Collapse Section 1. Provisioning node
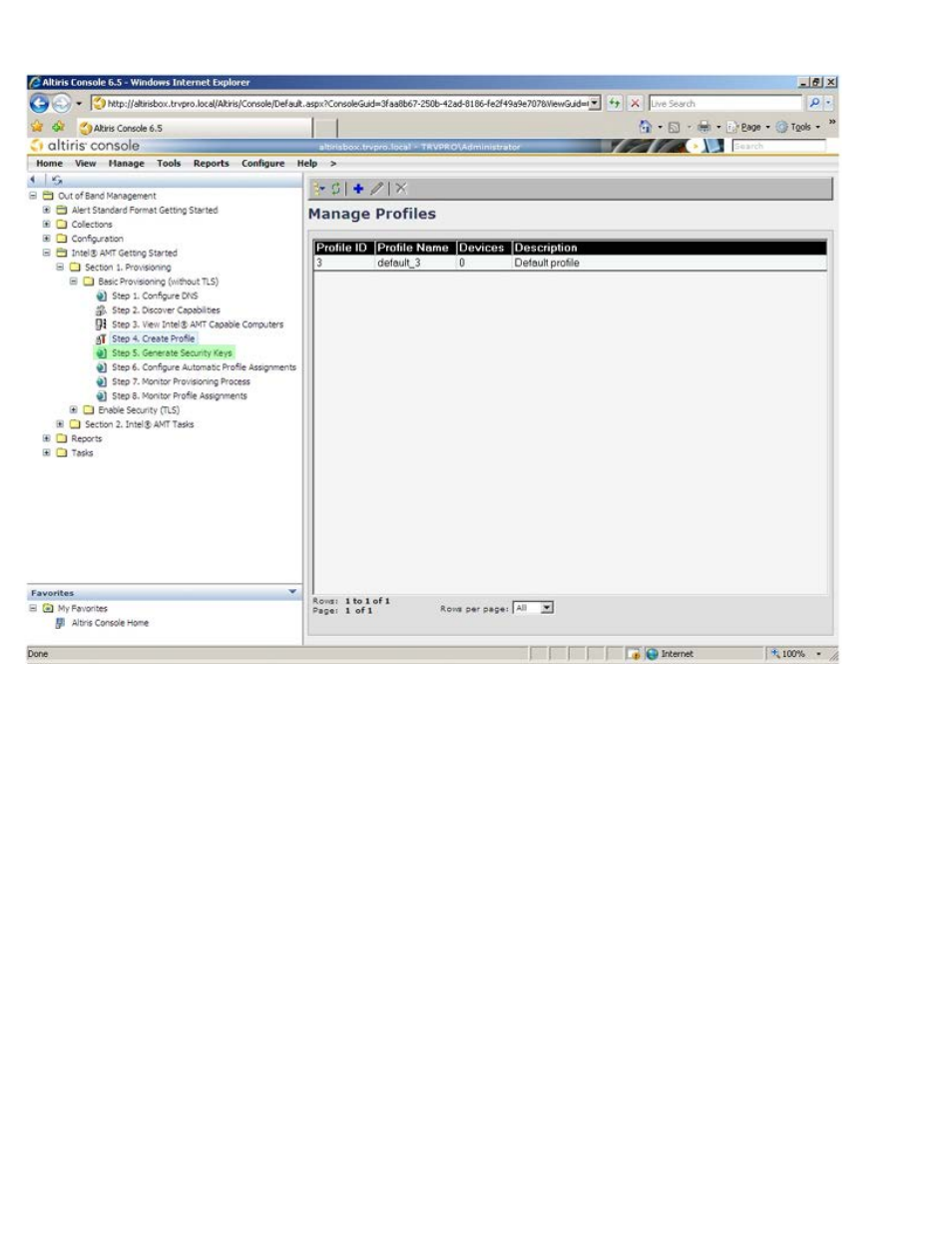 [60, 268]
